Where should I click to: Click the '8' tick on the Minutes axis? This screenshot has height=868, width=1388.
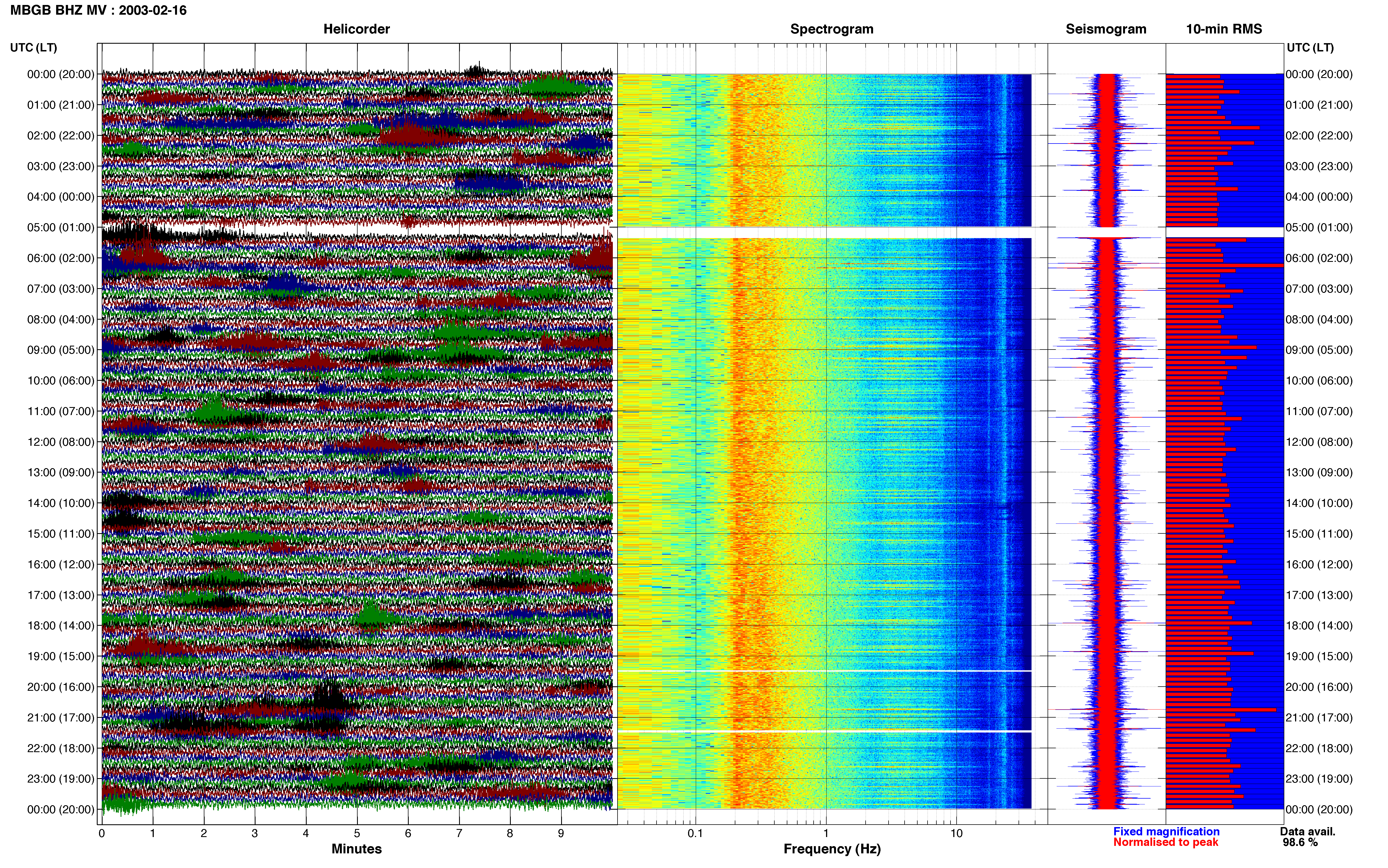[510, 833]
